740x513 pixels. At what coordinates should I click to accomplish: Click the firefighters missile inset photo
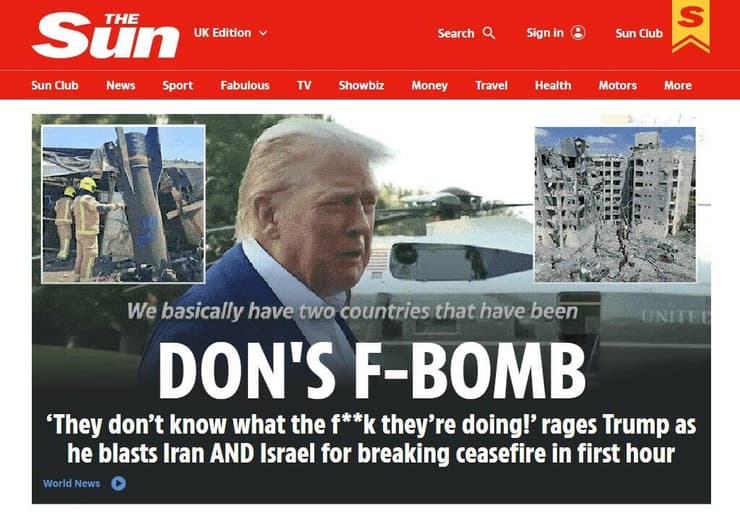click(x=123, y=204)
